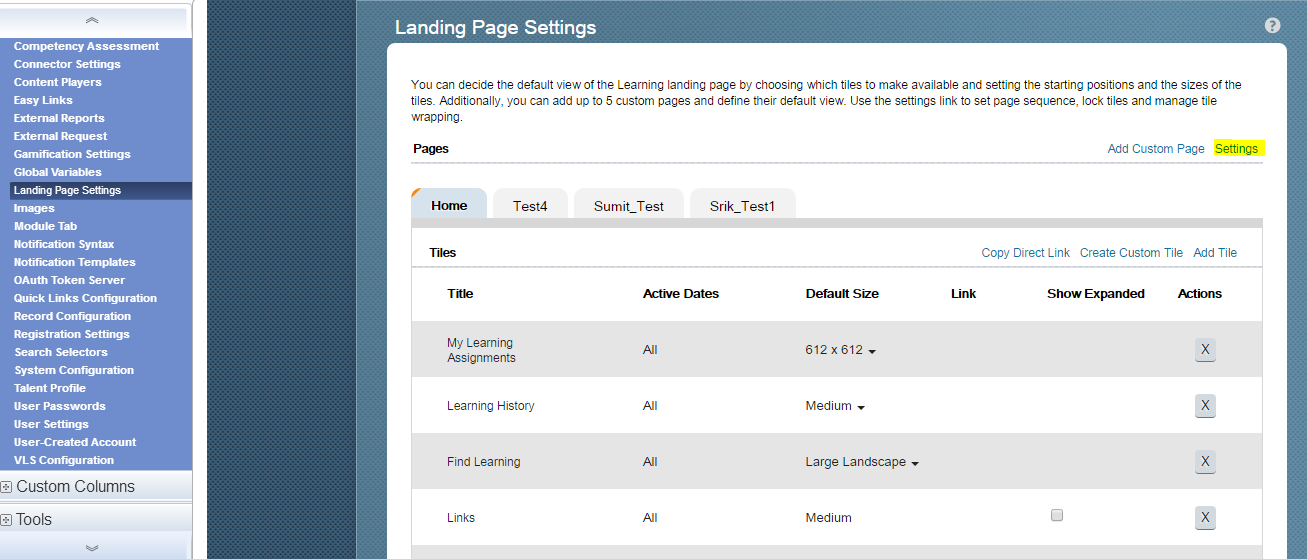Click Create Custom Tile link
This screenshot has height=559, width=1307.
1131,253
